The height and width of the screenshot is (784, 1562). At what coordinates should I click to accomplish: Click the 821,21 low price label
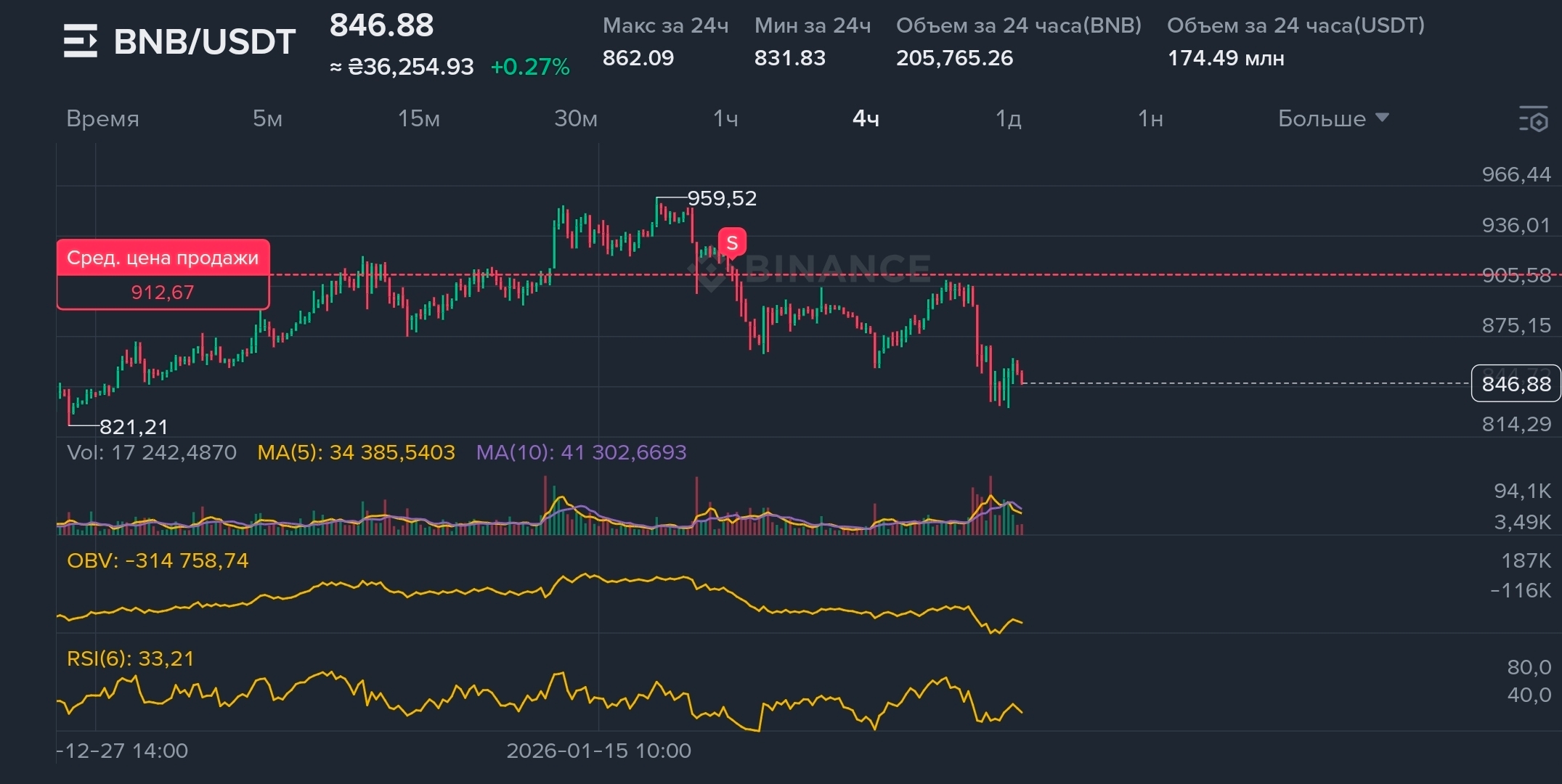coord(133,427)
